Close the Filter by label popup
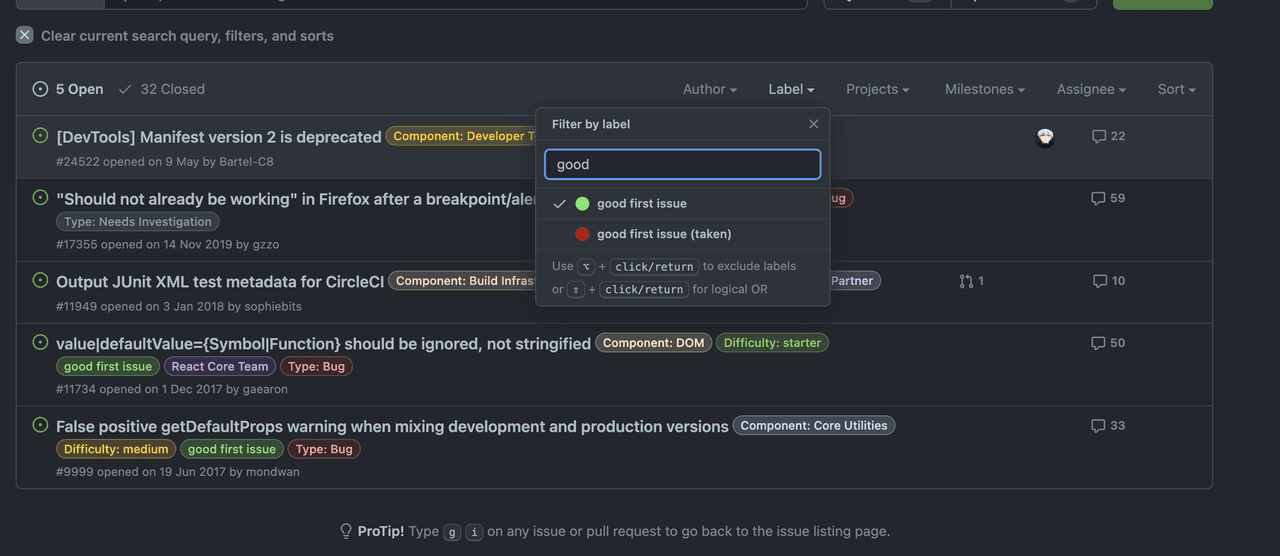Image resolution: width=1280 pixels, height=556 pixels. coord(813,124)
